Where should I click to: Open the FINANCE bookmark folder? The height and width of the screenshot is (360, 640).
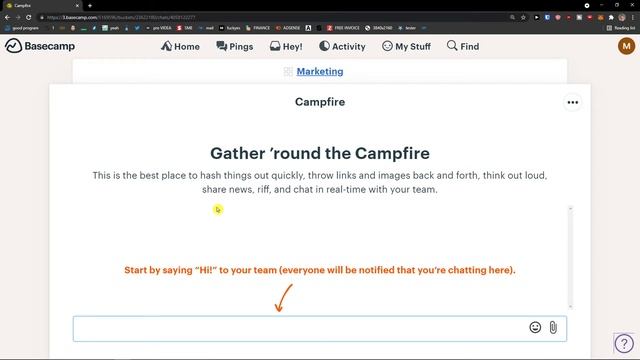coord(258,28)
